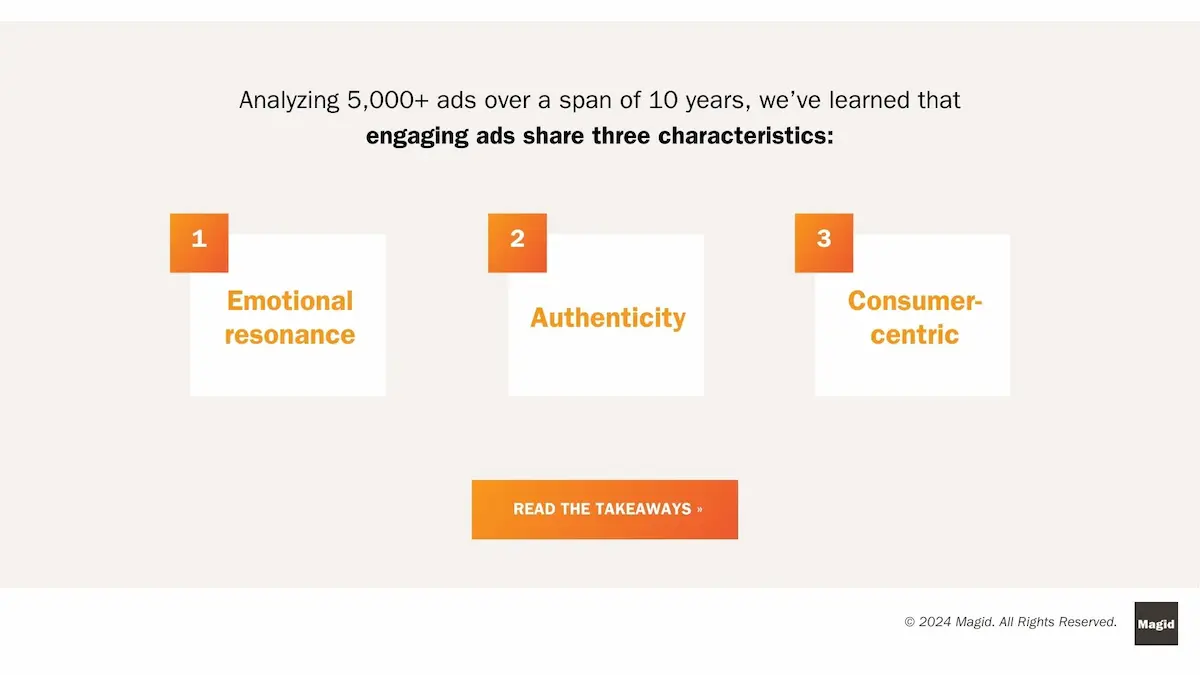Click the "All Rights Reserved." footer text
The height and width of the screenshot is (675, 1200).
1058,622
